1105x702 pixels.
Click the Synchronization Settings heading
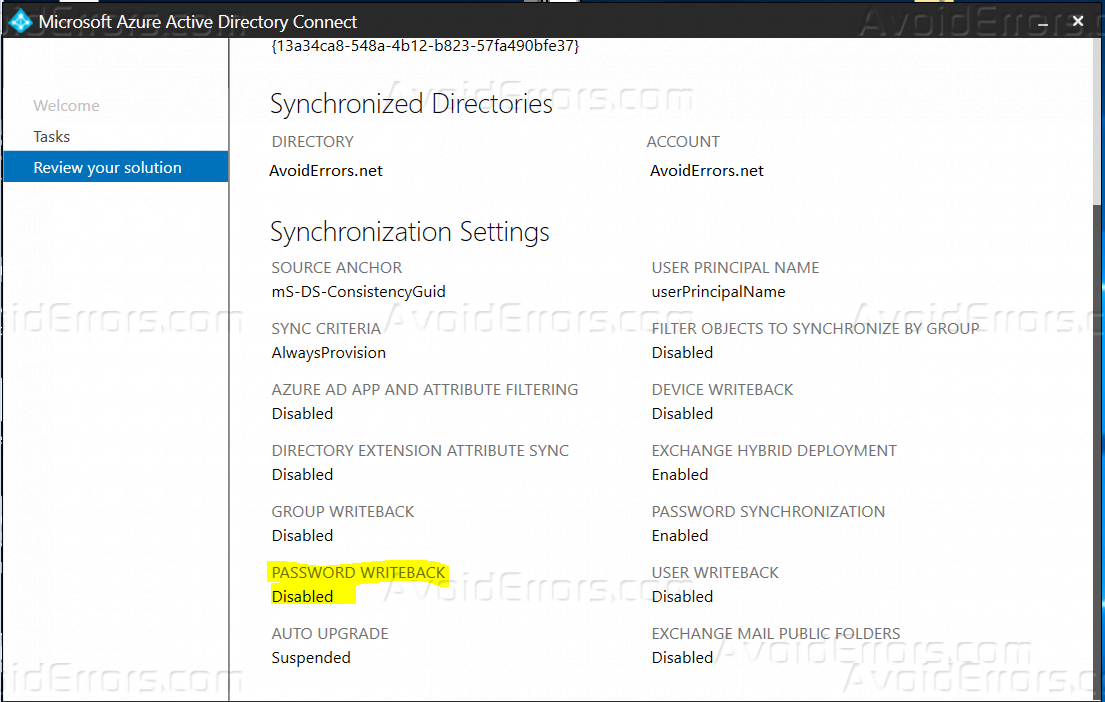[x=410, y=231]
